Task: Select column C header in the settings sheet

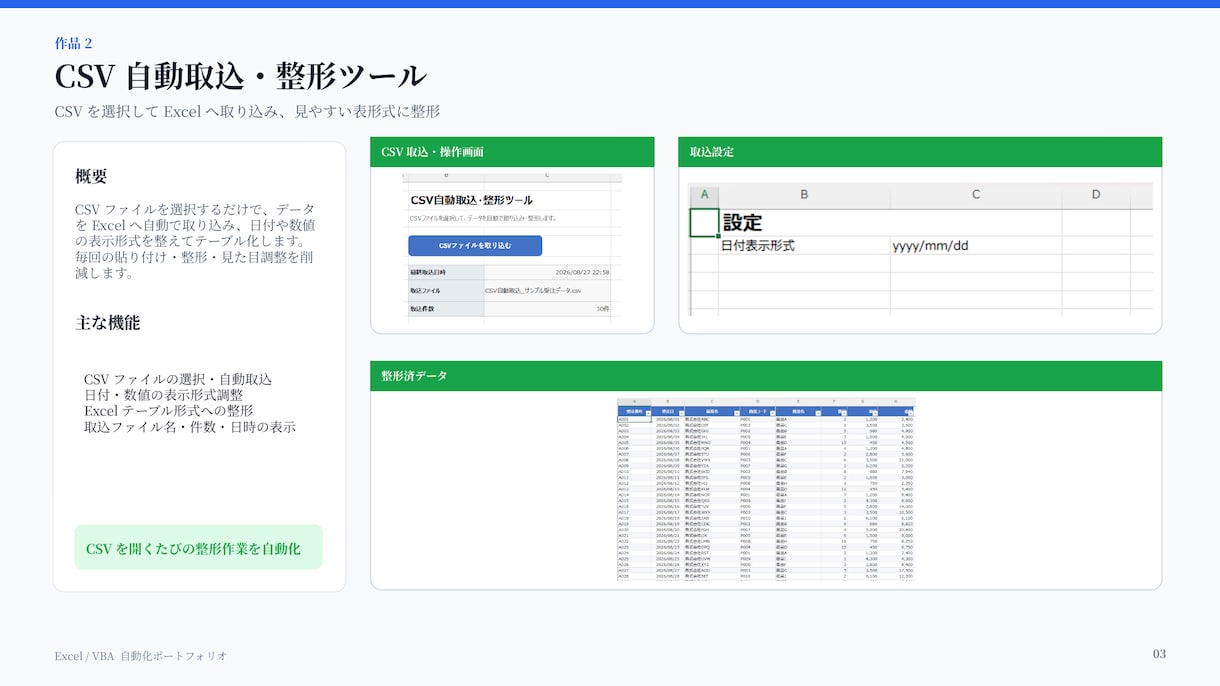Action: (x=976, y=194)
